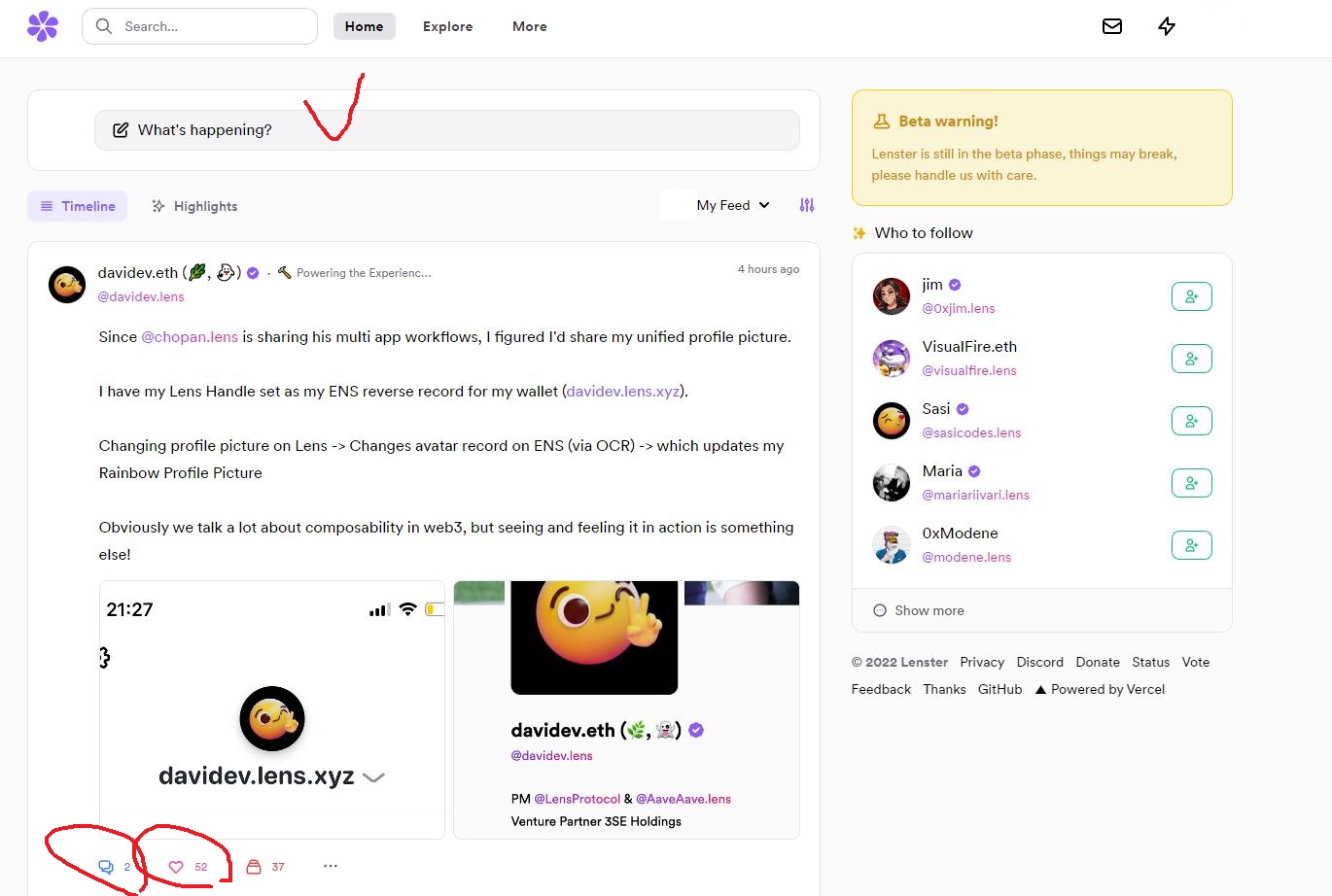Follow 0xModene with the add-user button

click(x=1191, y=545)
